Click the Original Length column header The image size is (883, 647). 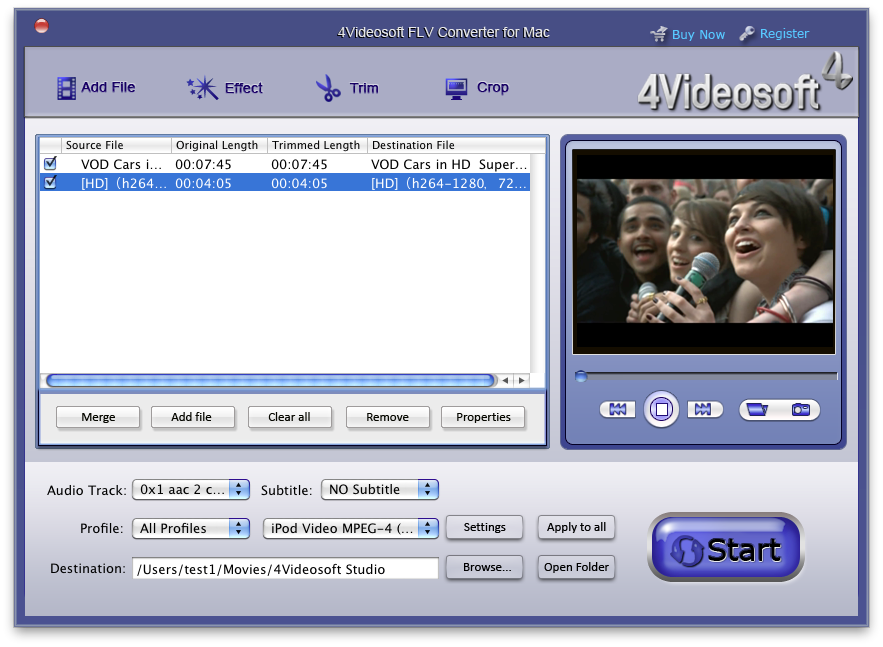pos(219,145)
